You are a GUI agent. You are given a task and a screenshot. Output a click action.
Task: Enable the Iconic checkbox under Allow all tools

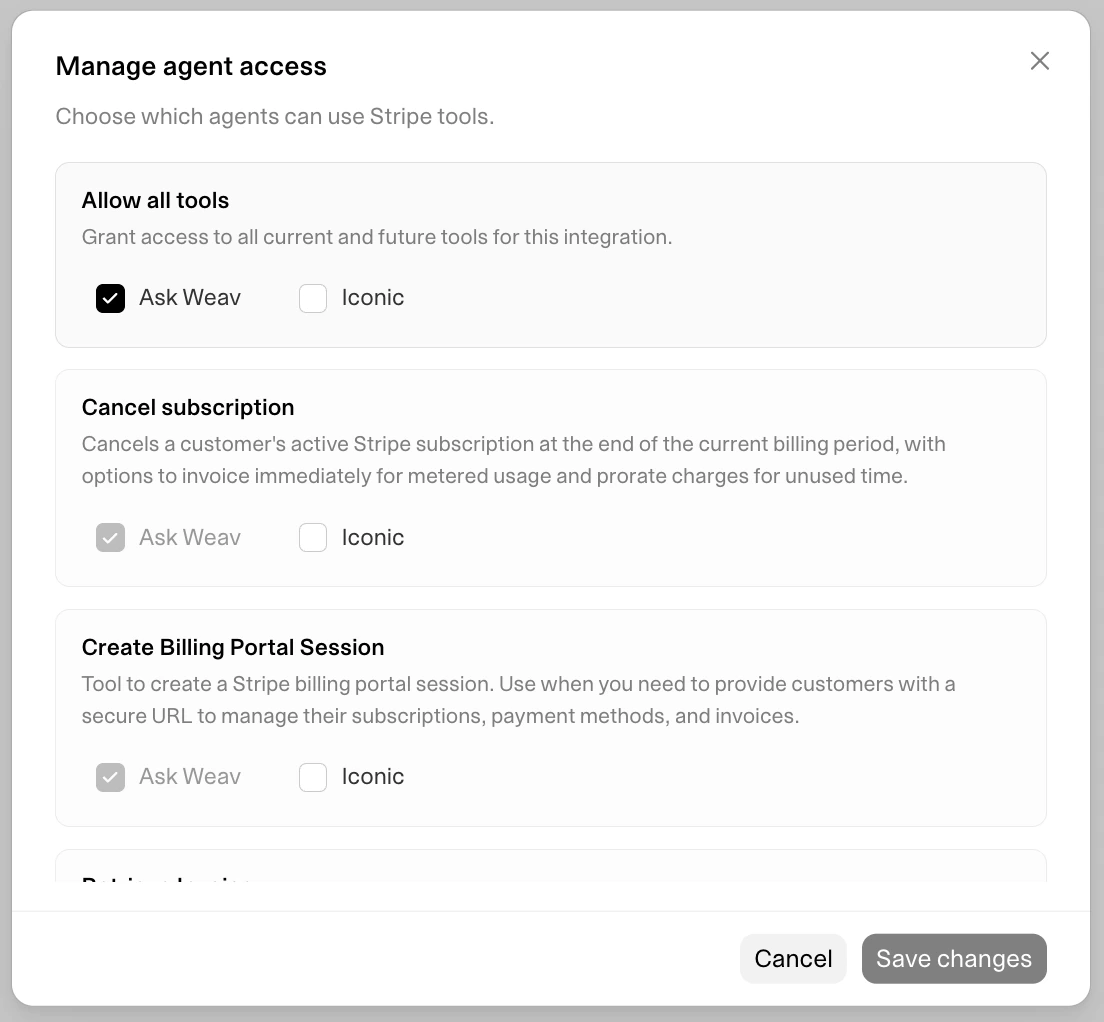click(313, 298)
